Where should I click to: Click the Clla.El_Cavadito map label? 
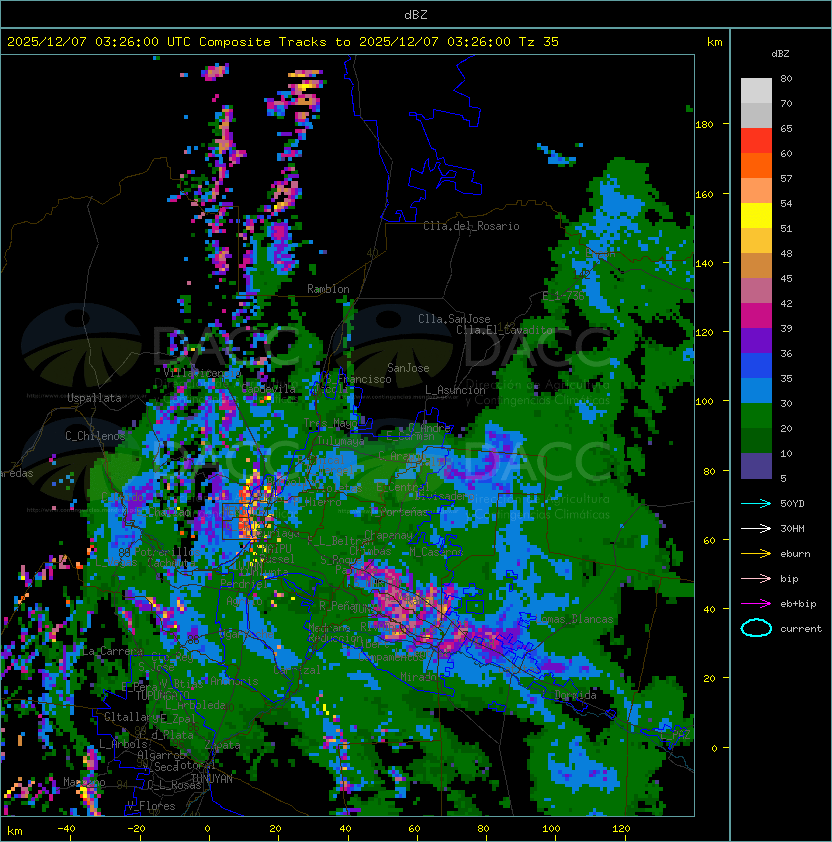point(505,330)
